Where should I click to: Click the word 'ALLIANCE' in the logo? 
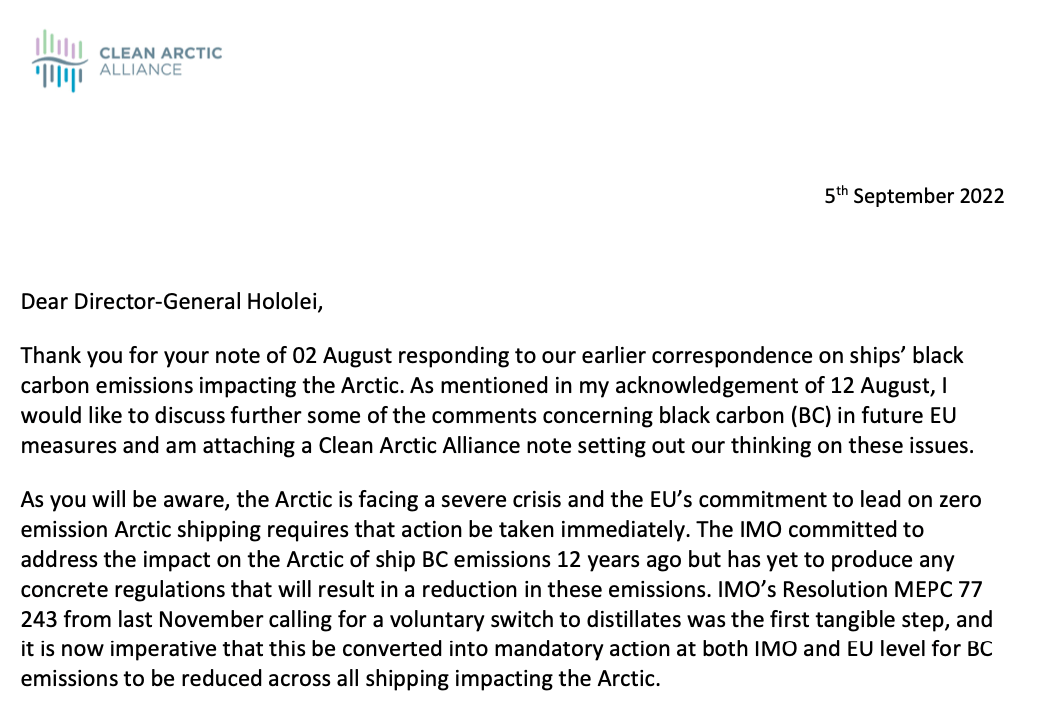click(x=140, y=69)
